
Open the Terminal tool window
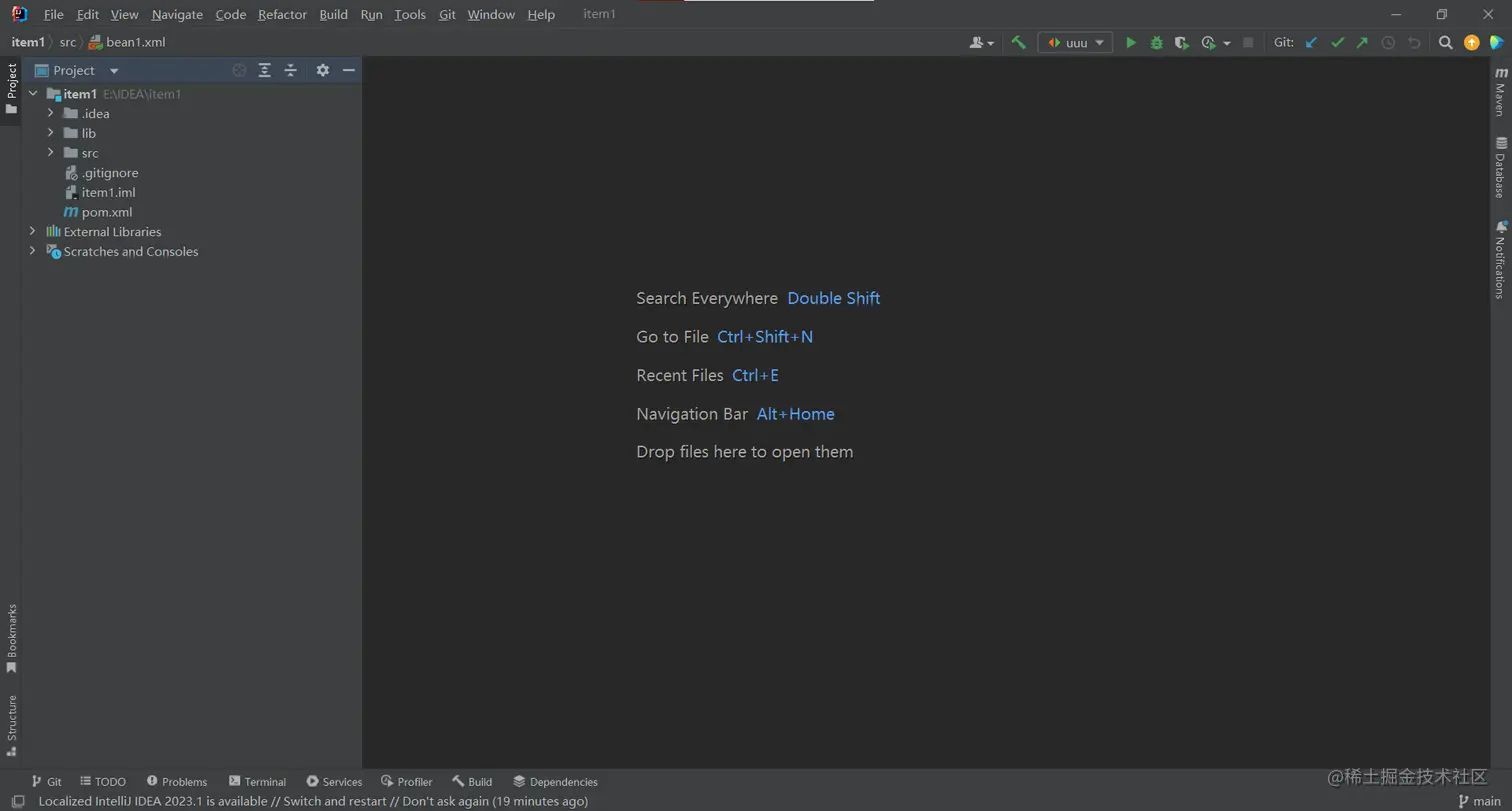(x=257, y=782)
